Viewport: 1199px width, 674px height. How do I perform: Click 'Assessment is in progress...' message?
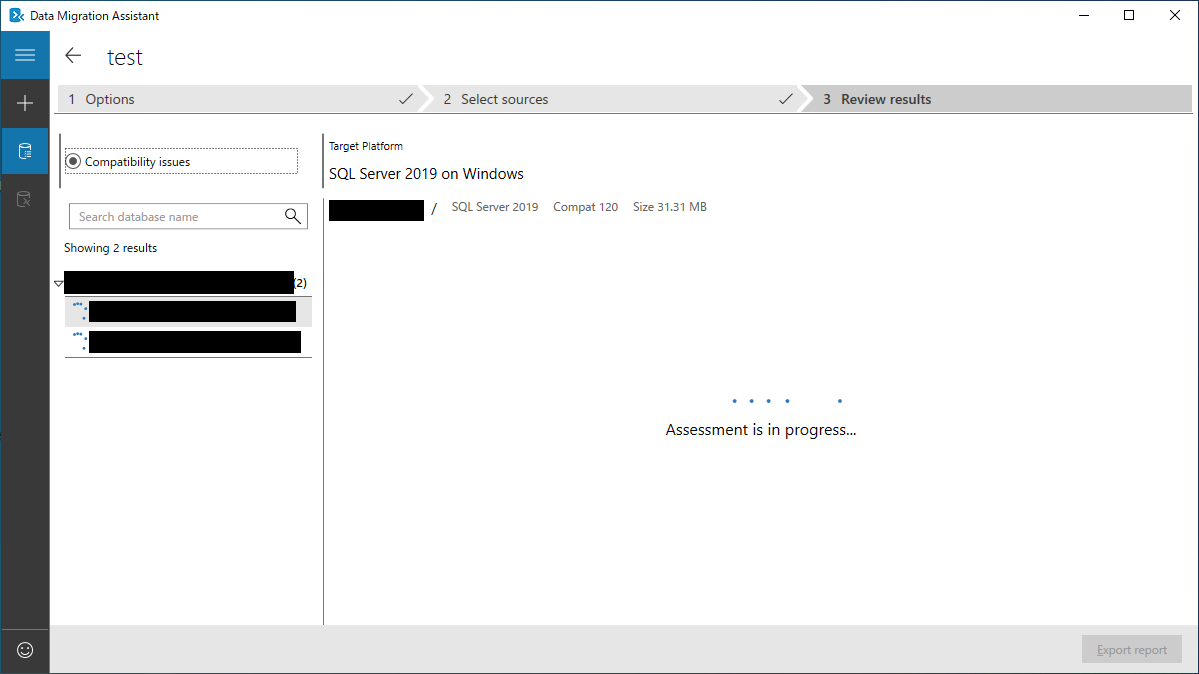click(761, 430)
